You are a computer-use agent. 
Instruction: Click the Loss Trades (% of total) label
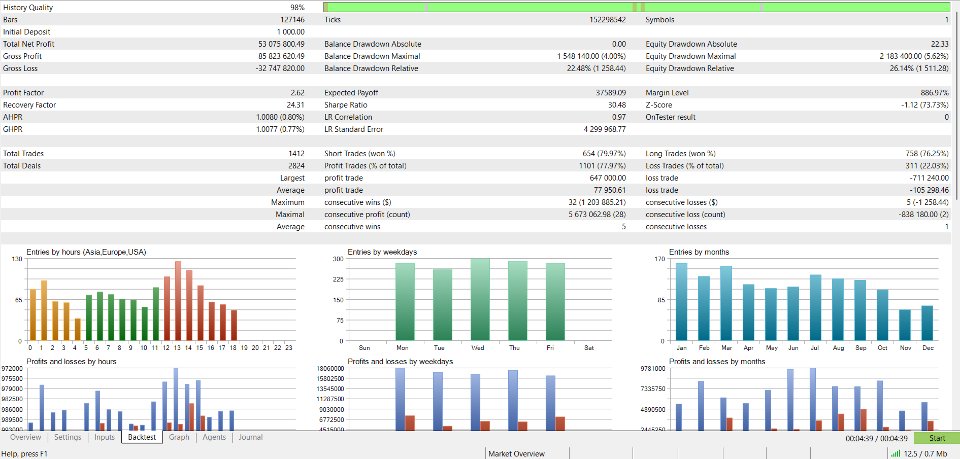pos(684,166)
